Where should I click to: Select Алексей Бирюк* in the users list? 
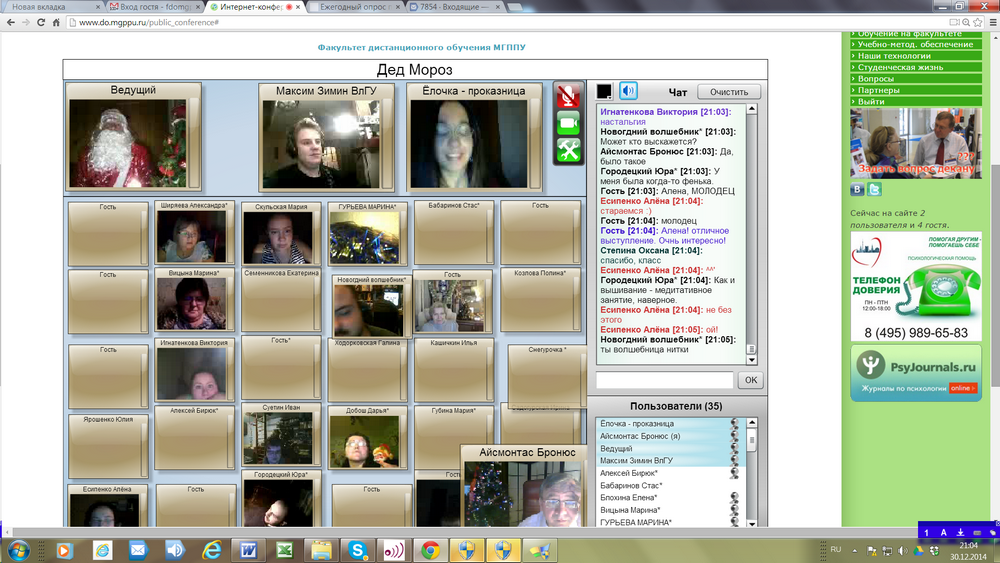click(x=668, y=473)
